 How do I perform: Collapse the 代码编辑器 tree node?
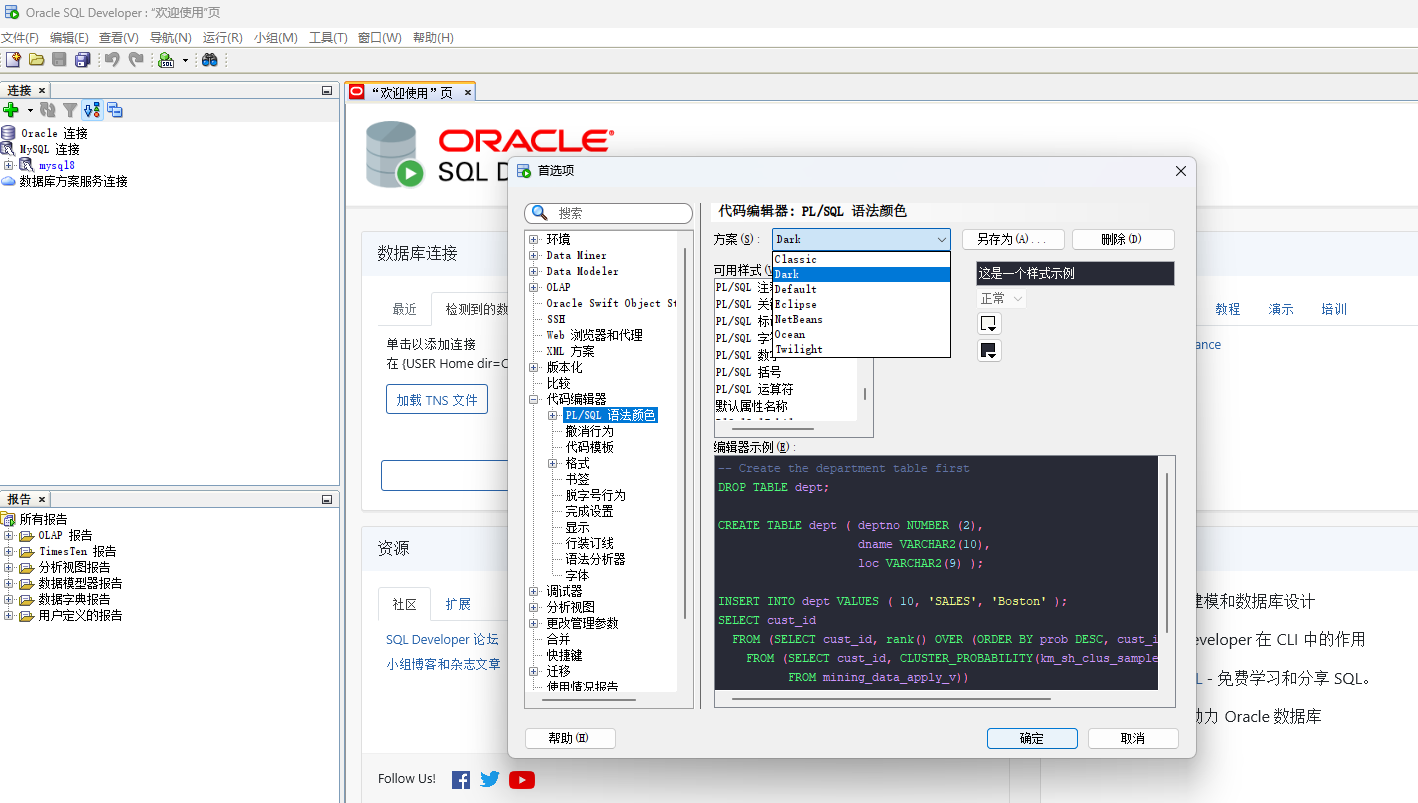[x=534, y=399]
